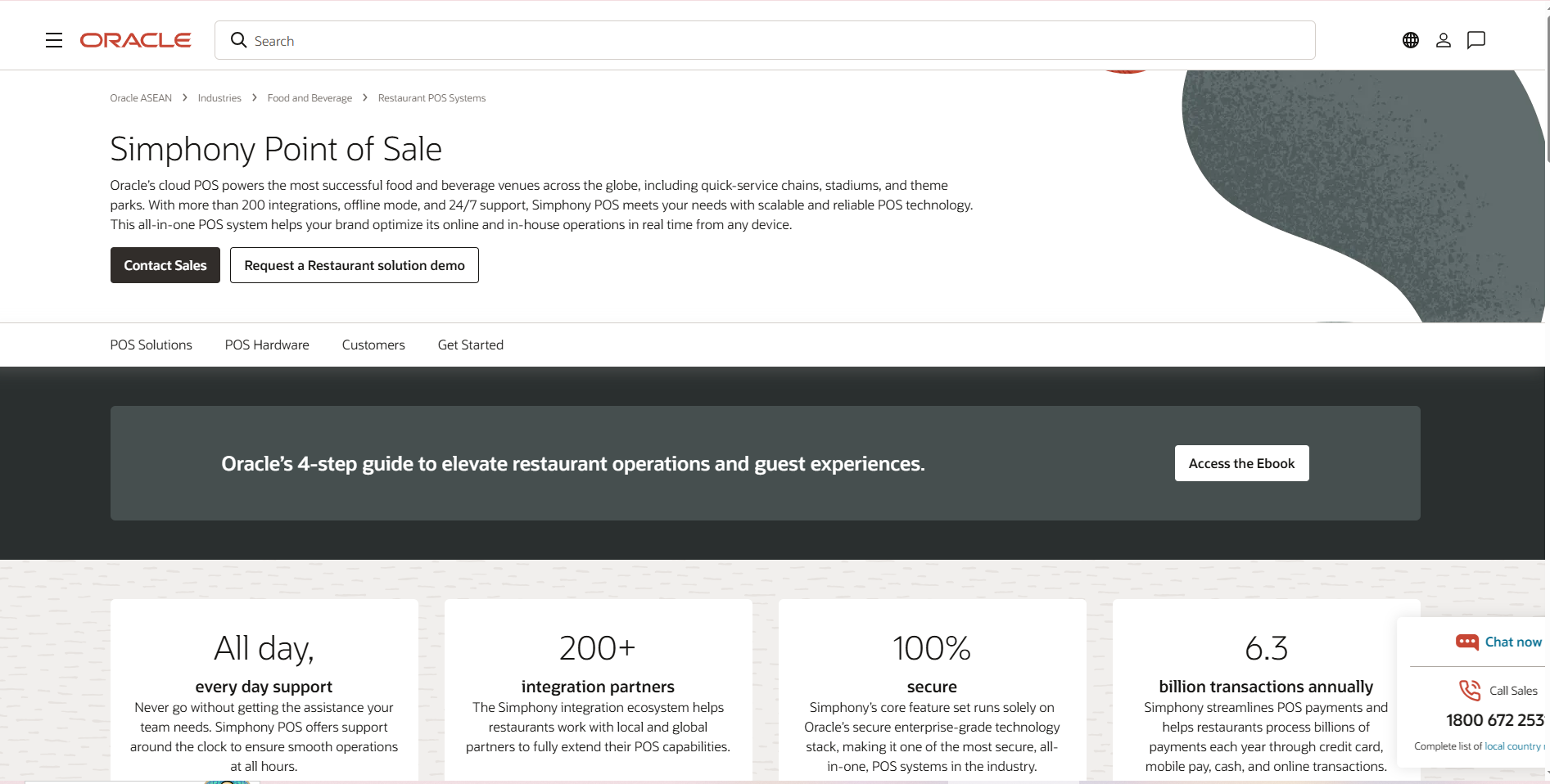Viewport: 1550px width, 784px height.
Task: Switch to POS Hardware tab
Action: 267,345
